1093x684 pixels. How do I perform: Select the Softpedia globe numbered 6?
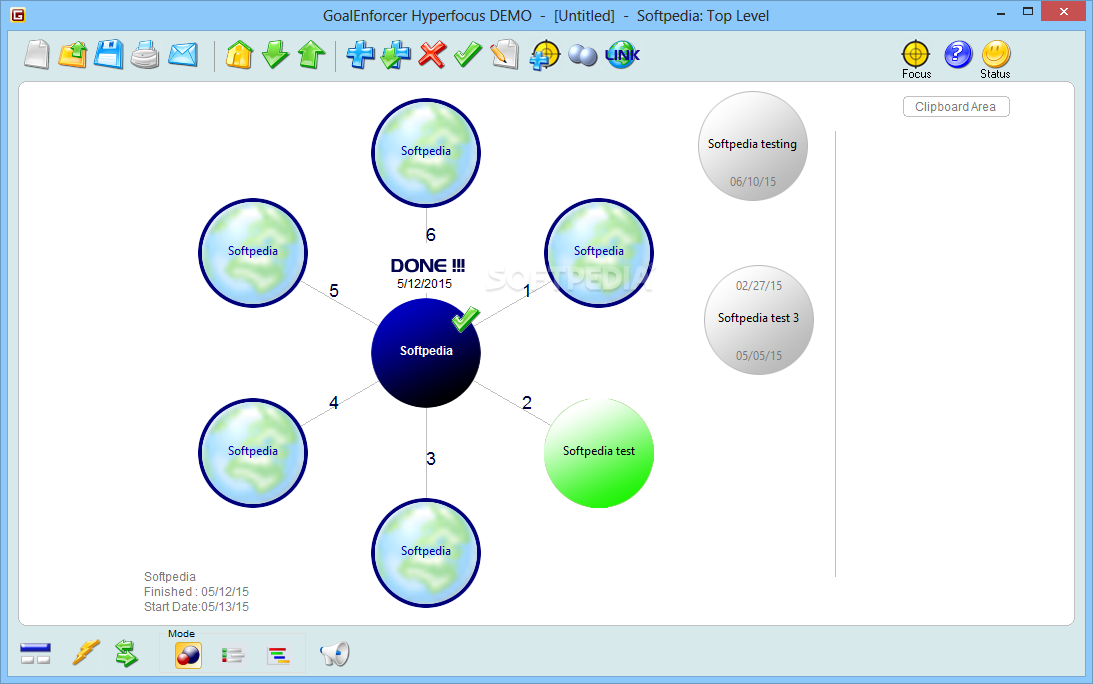coord(426,153)
